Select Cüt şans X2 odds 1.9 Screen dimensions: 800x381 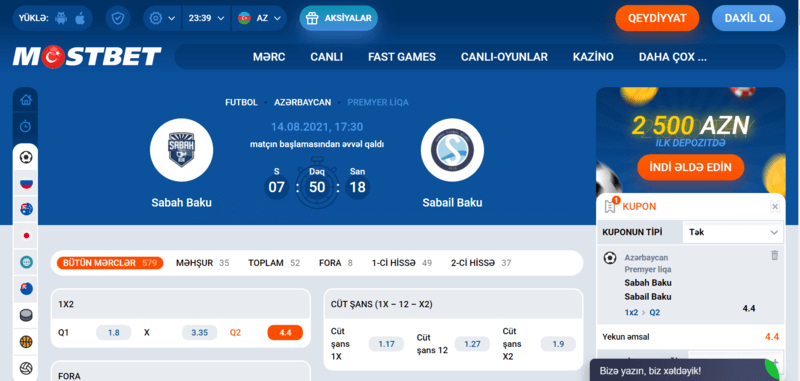click(x=558, y=344)
